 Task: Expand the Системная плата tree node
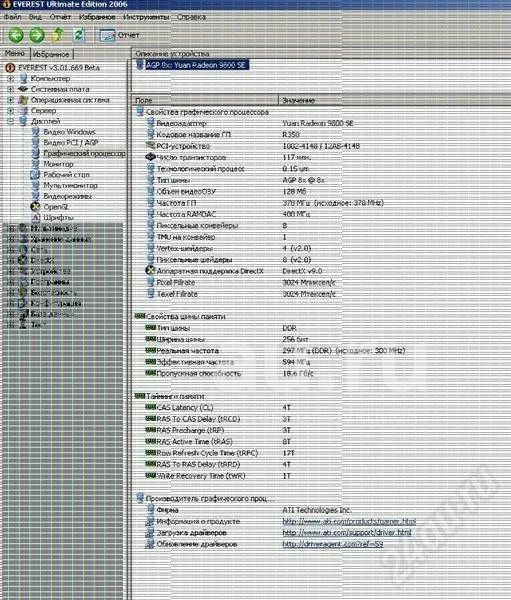11,89
